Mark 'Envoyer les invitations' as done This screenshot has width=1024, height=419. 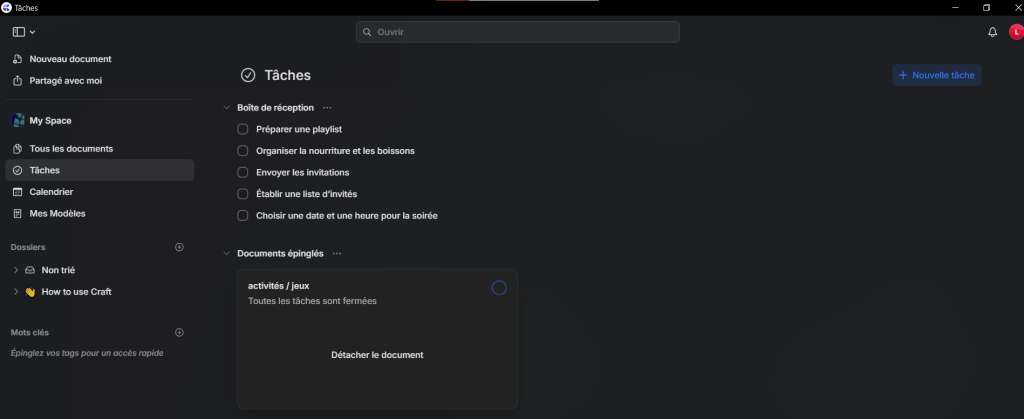pyautogui.click(x=243, y=172)
